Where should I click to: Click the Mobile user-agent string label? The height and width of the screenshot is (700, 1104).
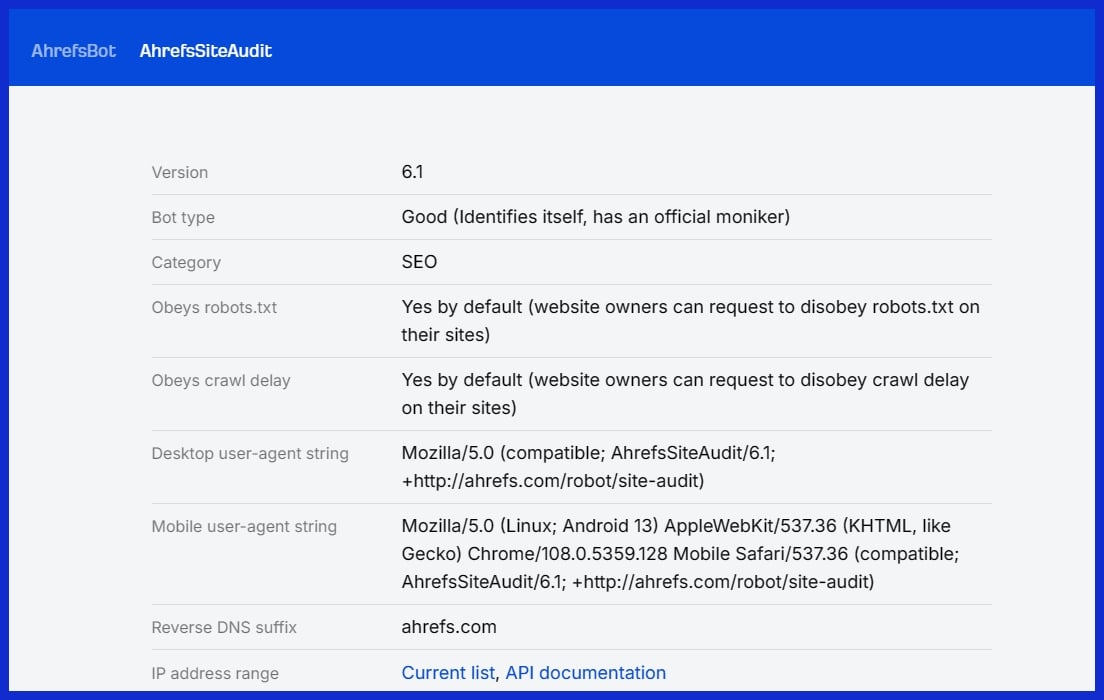244,526
